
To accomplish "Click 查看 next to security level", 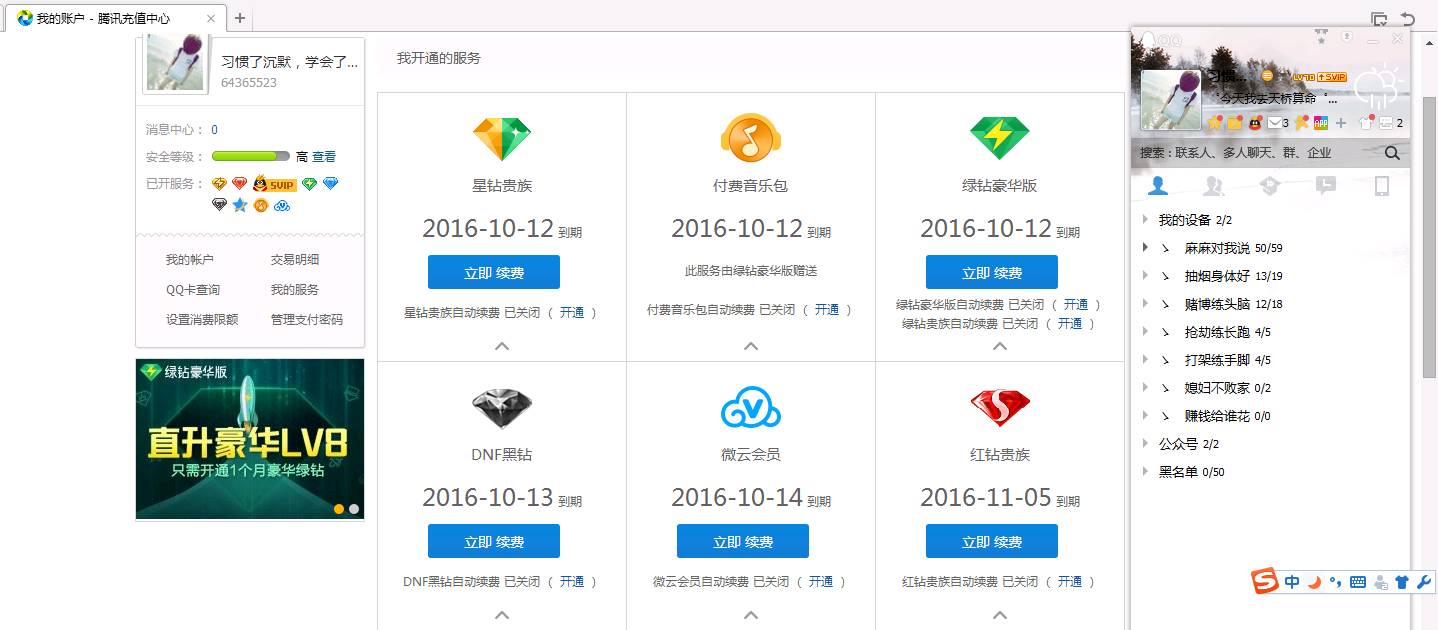I will click(x=324, y=157).
